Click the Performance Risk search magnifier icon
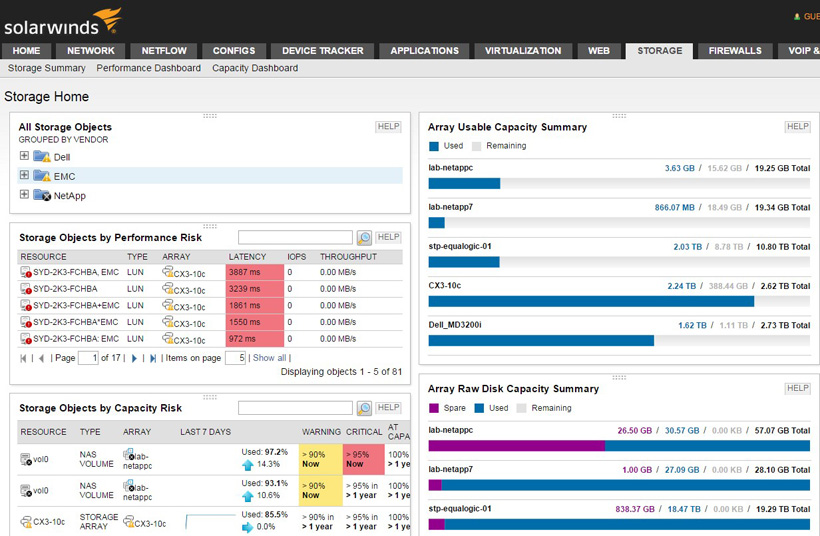The width and height of the screenshot is (820, 536). pyautogui.click(x=364, y=238)
